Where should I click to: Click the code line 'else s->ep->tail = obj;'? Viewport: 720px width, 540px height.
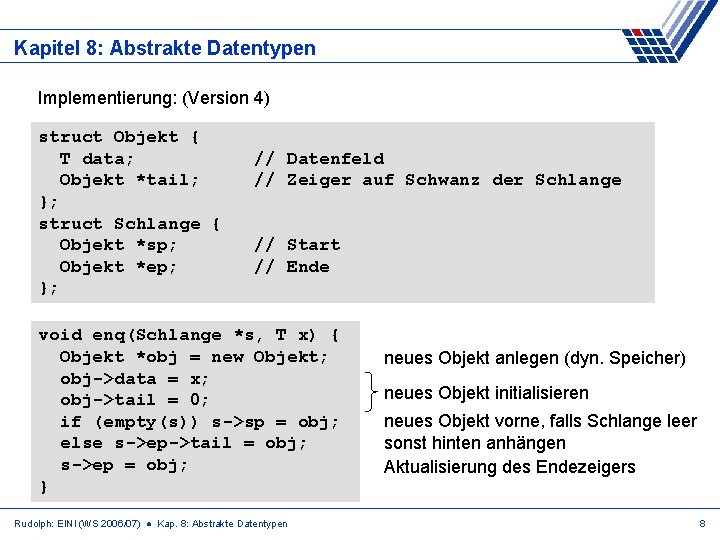pos(183,443)
